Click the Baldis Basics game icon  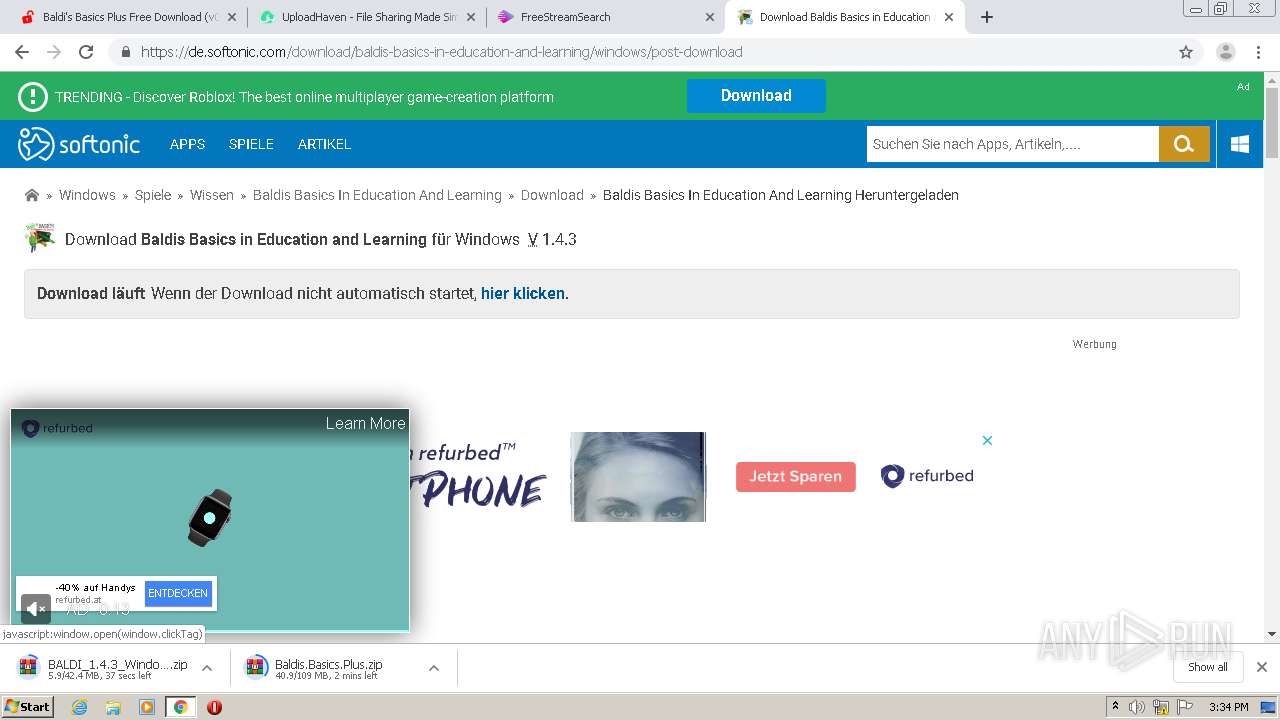pos(40,238)
